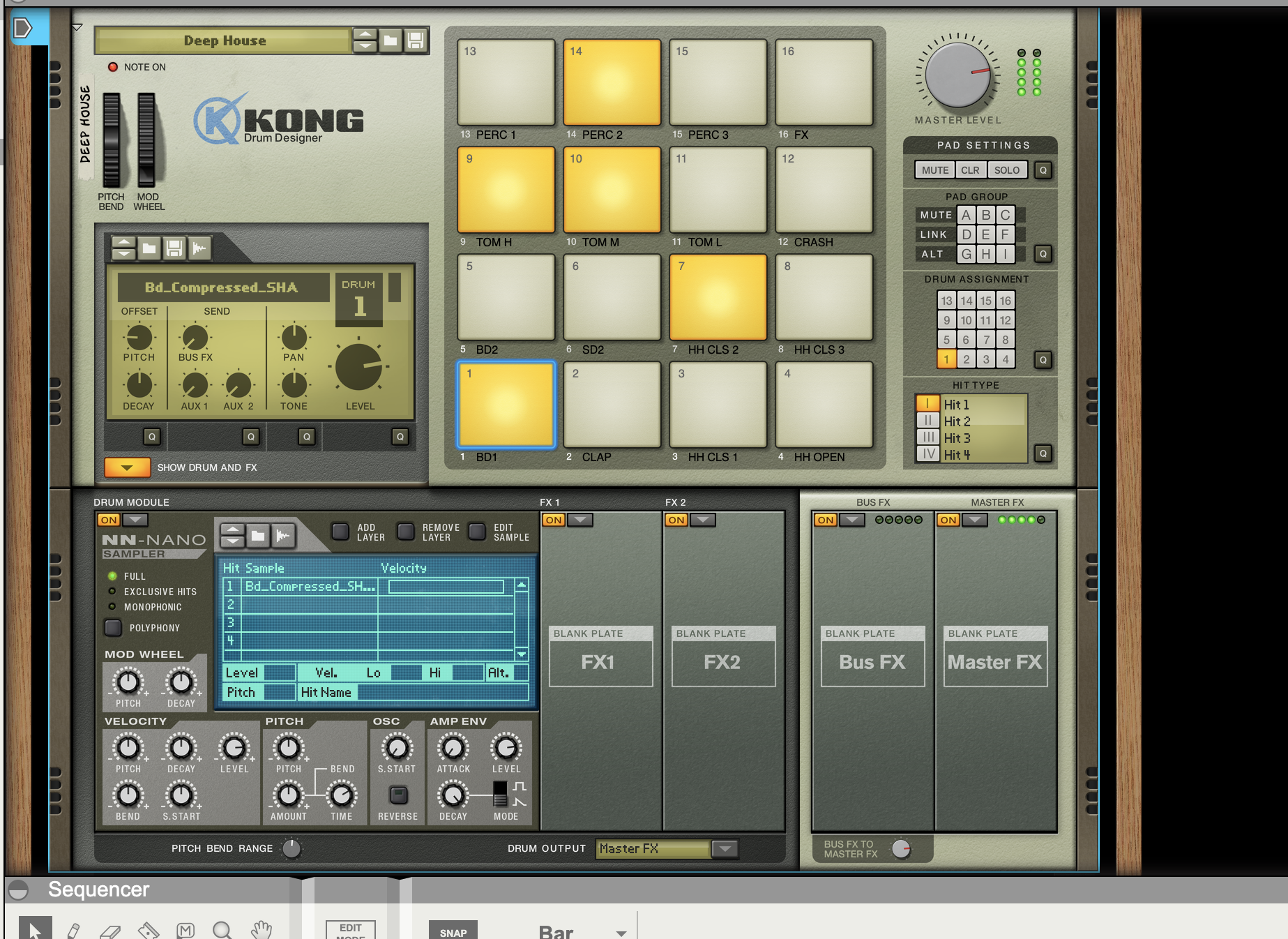Click the SOLO button in Pad Settings
This screenshot has height=939, width=1288.
1006,170
